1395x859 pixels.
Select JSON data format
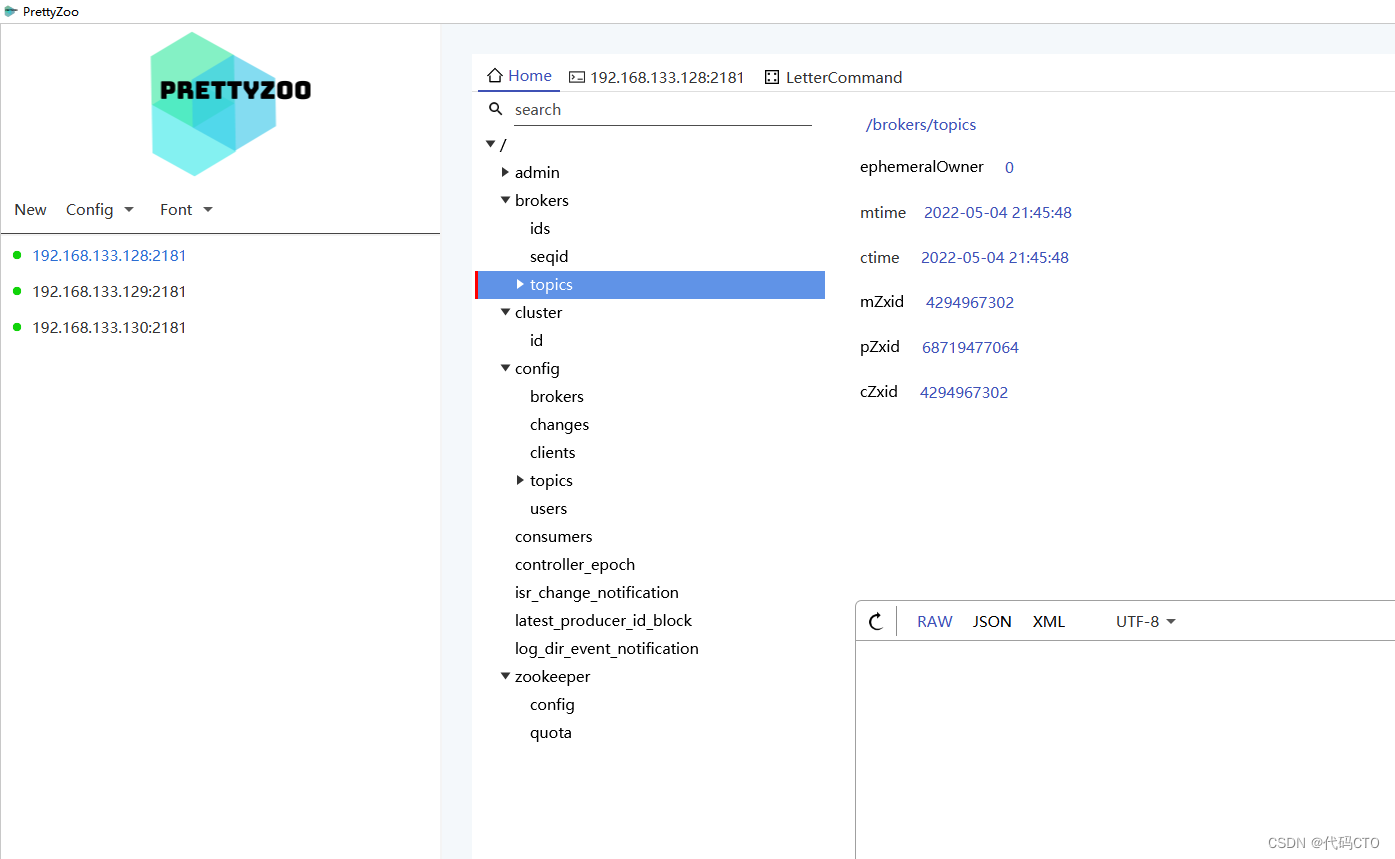pyautogui.click(x=992, y=621)
